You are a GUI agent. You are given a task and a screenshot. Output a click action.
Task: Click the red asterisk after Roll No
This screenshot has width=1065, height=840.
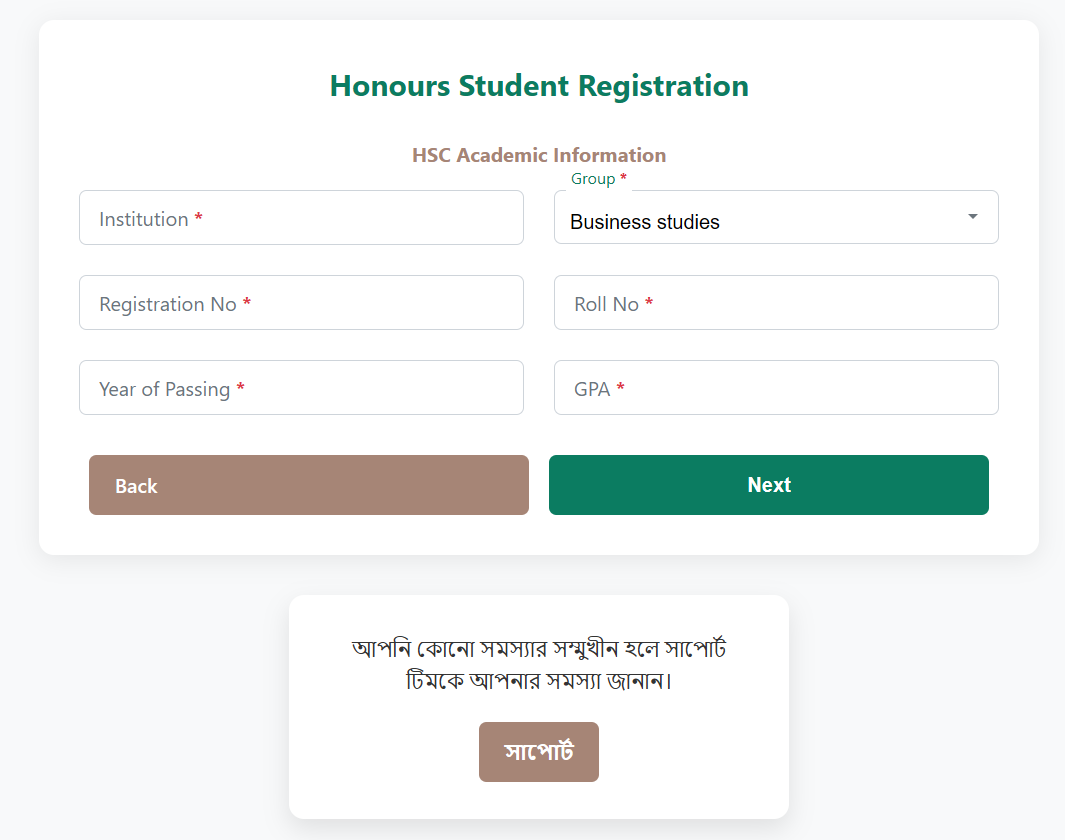point(649,303)
